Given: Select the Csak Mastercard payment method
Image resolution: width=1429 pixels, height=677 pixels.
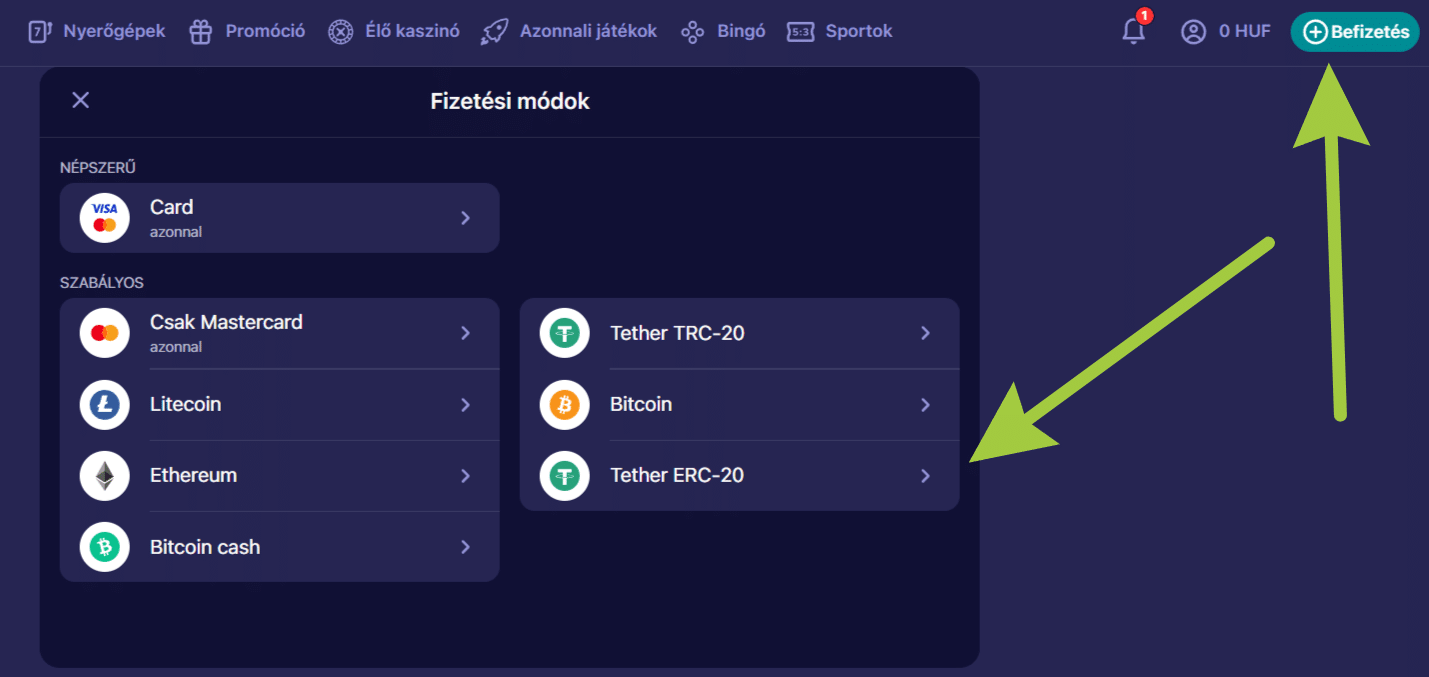Looking at the screenshot, I should (x=280, y=333).
